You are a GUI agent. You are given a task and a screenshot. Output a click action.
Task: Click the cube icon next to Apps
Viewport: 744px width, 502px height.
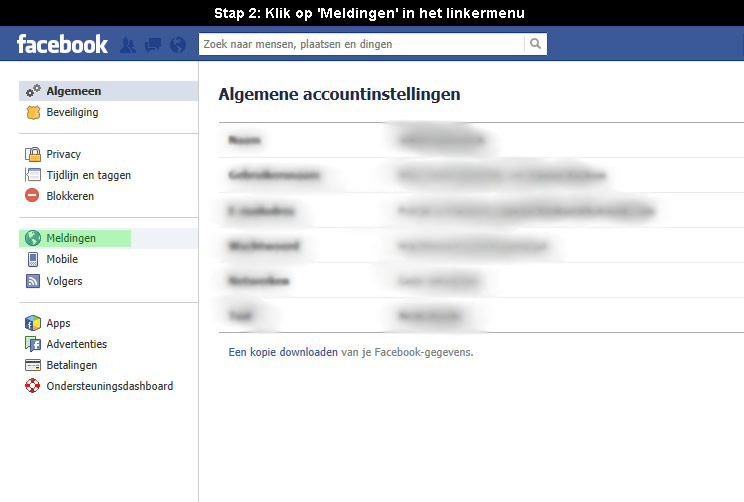coord(33,323)
